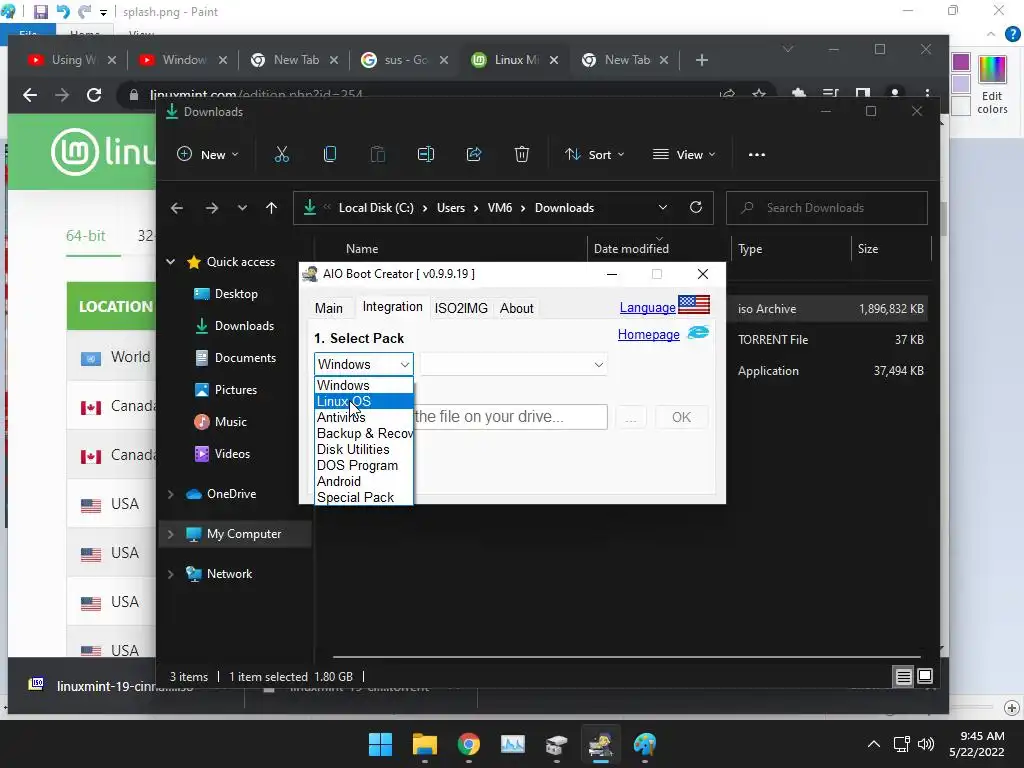Open recent locations chevron in Downloads
1024x768 pixels.
click(x=242, y=208)
